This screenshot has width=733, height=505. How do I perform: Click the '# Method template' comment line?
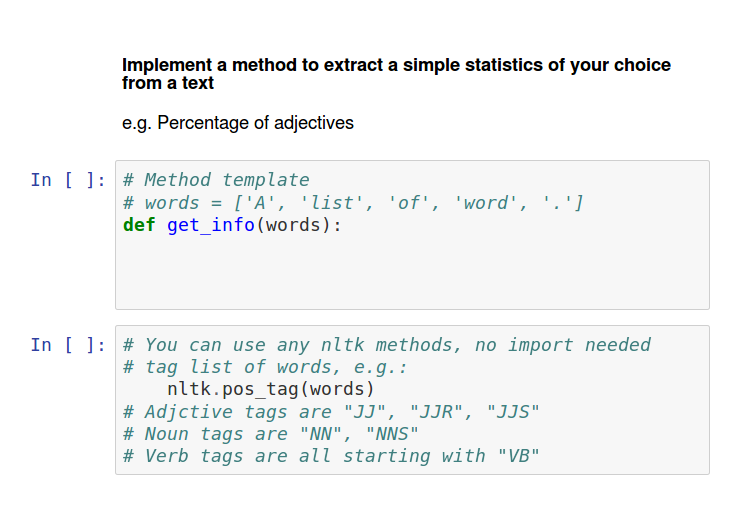point(216,180)
